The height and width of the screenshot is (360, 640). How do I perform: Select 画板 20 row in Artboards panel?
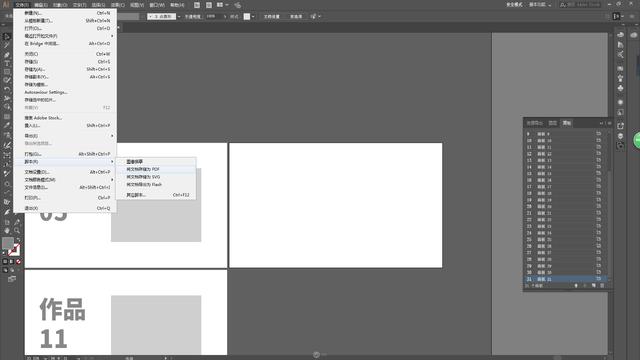[x=565, y=207]
